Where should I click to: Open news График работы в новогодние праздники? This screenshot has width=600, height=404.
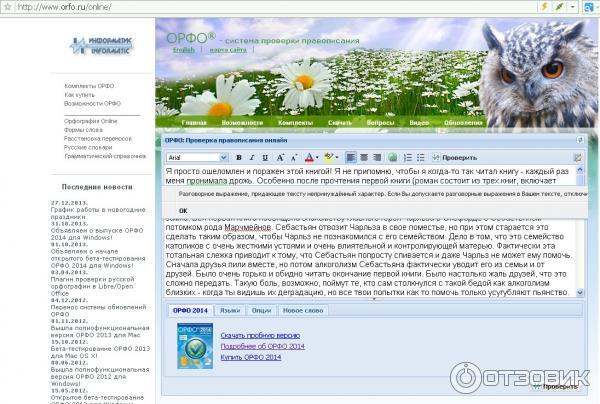point(98,213)
